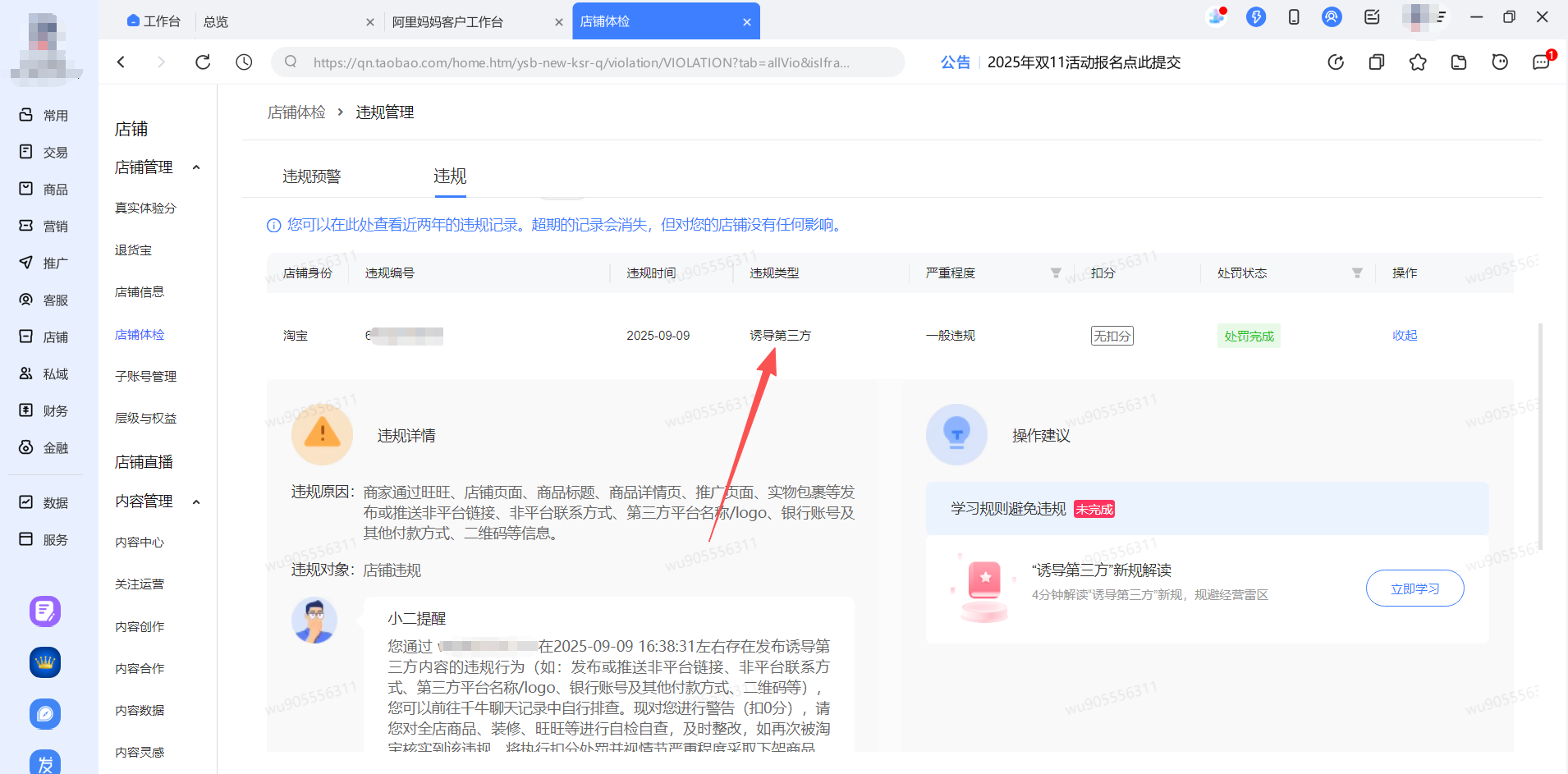Open messages via the chat icon with badge
Image resolution: width=1568 pixels, height=774 pixels.
[x=1541, y=62]
